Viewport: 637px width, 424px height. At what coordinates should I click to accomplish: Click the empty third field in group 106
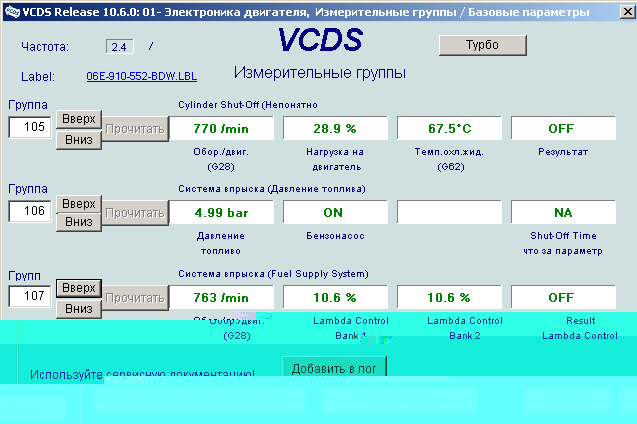click(x=449, y=212)
